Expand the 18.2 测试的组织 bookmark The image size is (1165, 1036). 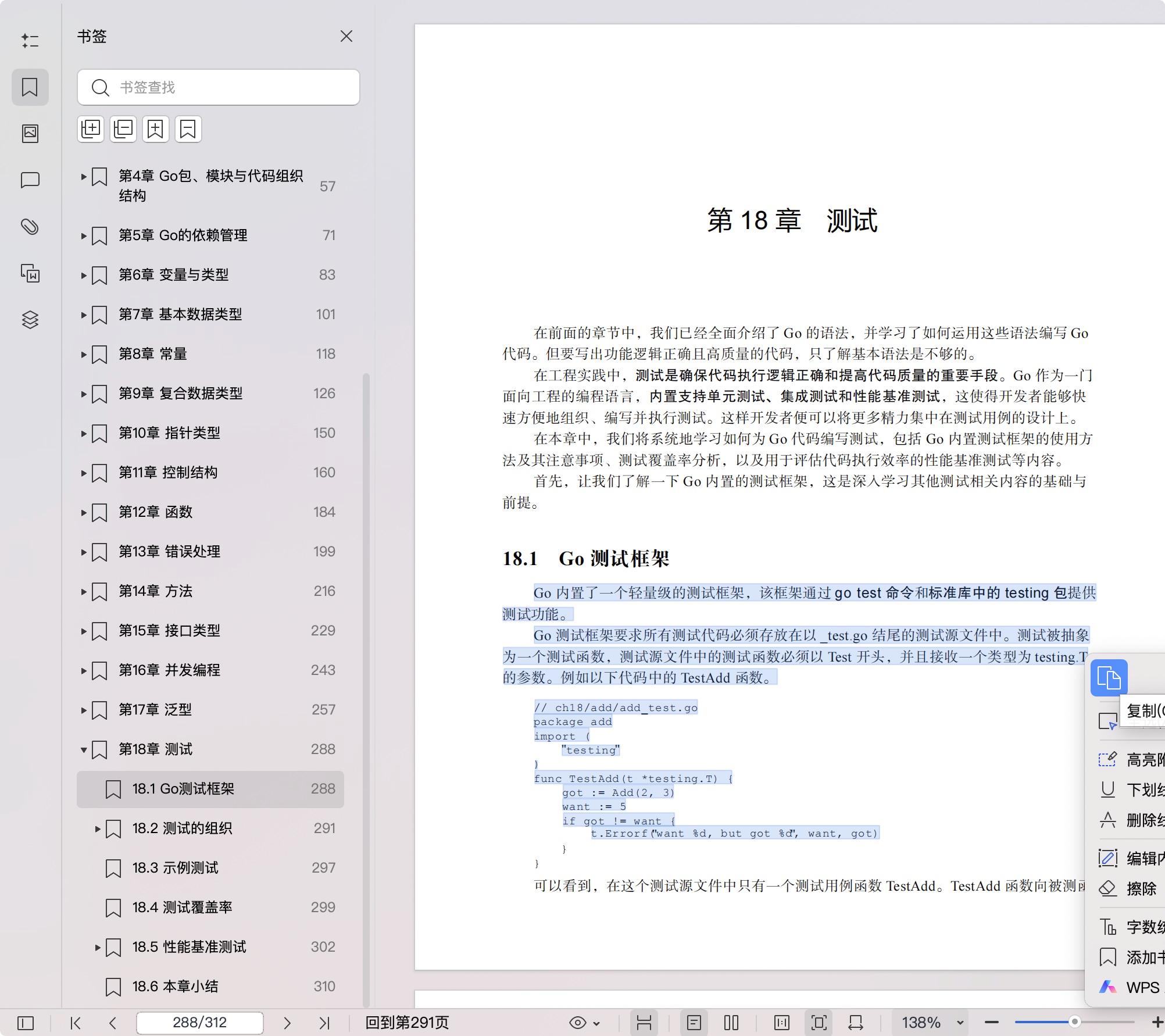98,829
